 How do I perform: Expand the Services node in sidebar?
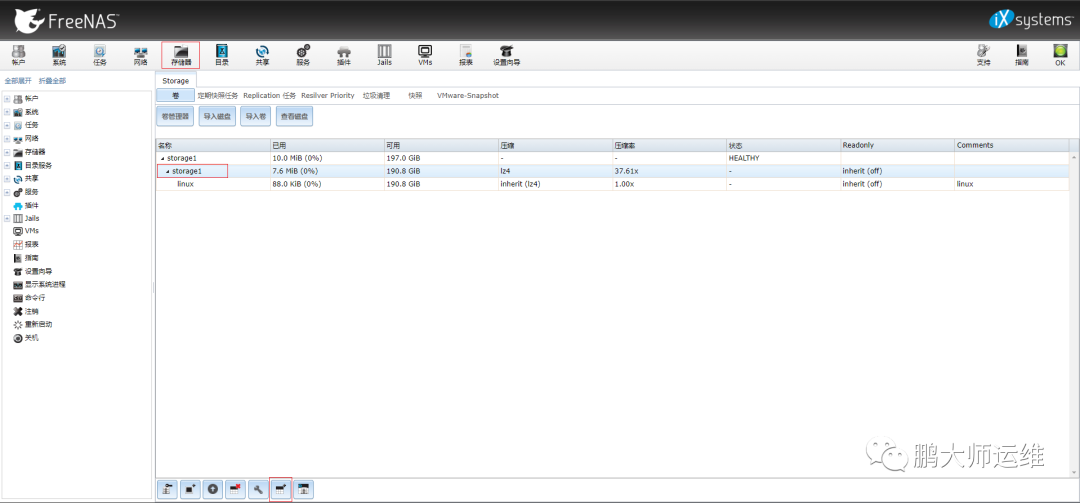7,192
